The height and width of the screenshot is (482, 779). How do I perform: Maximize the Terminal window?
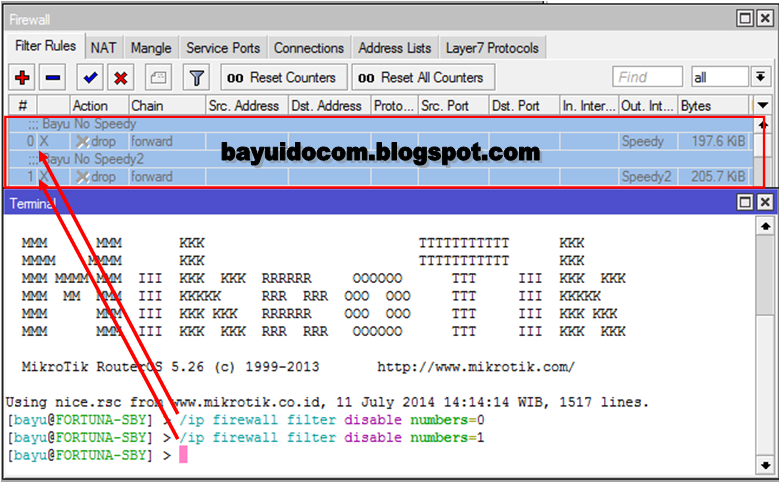(745, 202)
